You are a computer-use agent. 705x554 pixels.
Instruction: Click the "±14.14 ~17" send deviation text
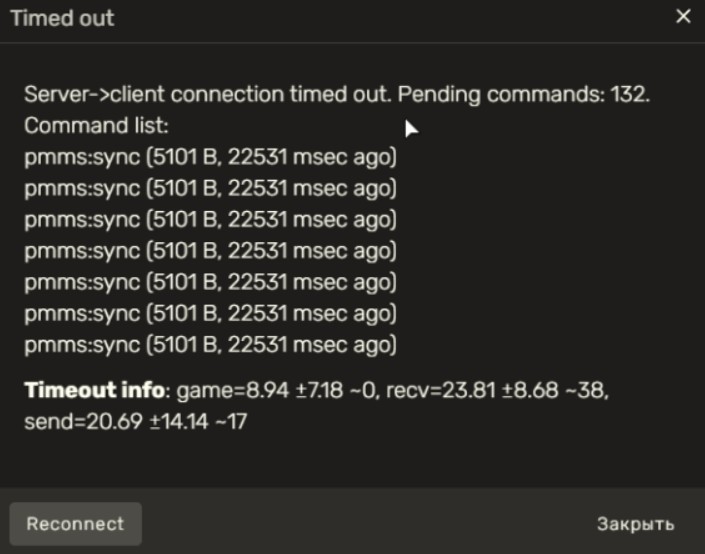pos(184,421)
